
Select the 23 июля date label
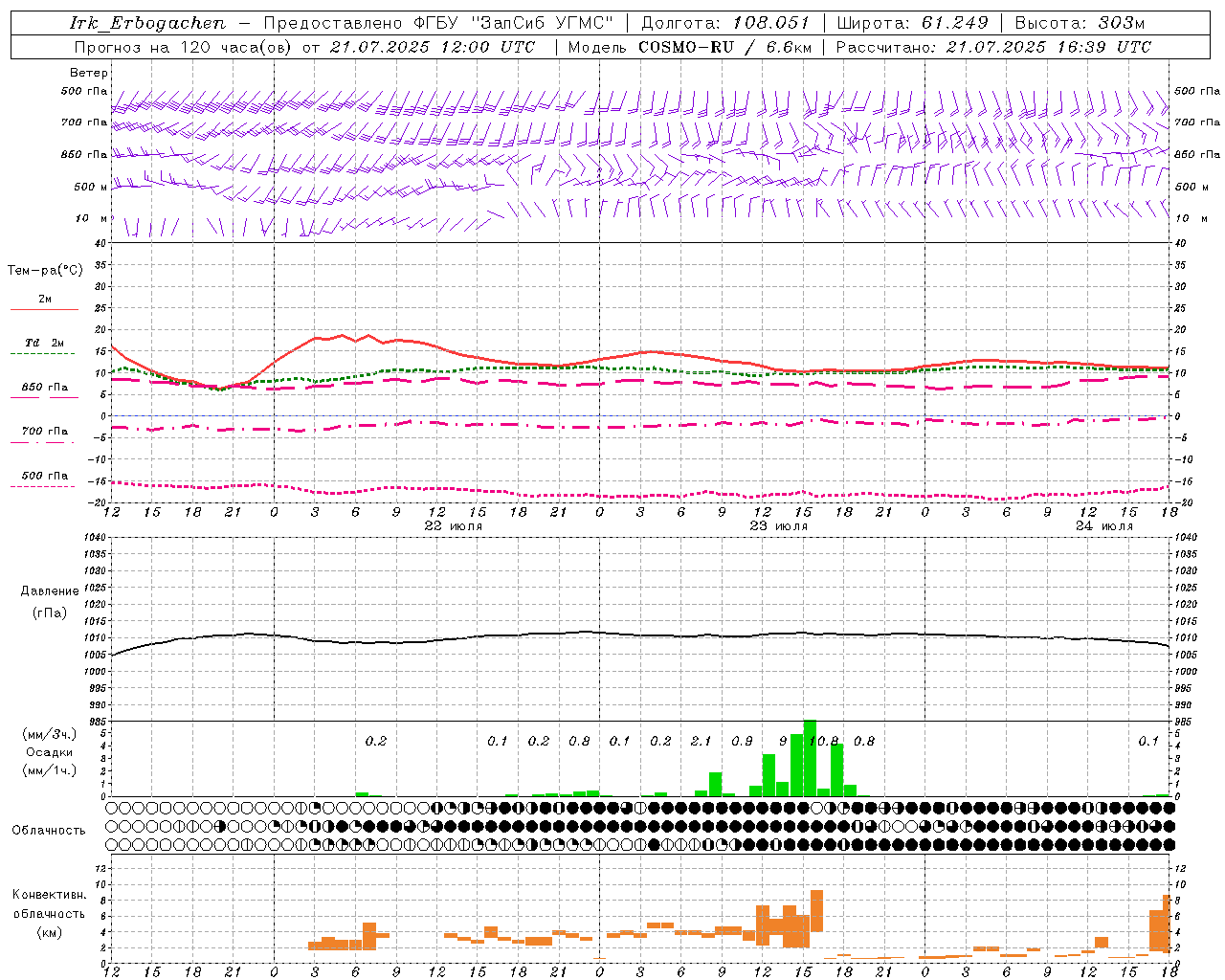point(779,526)
